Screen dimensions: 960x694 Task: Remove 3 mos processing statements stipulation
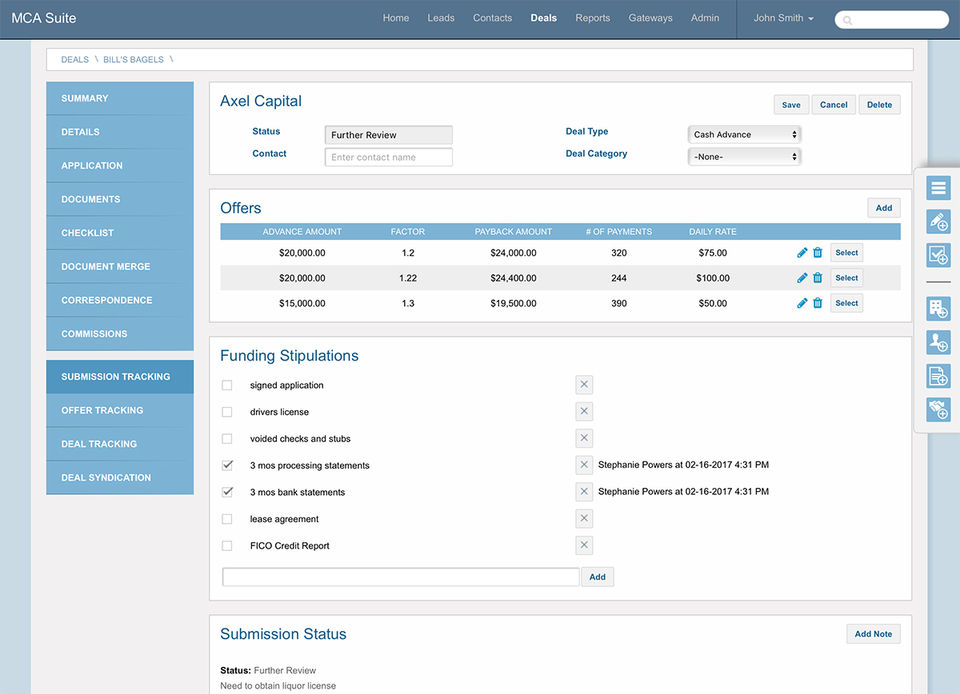tap(584, 465)
